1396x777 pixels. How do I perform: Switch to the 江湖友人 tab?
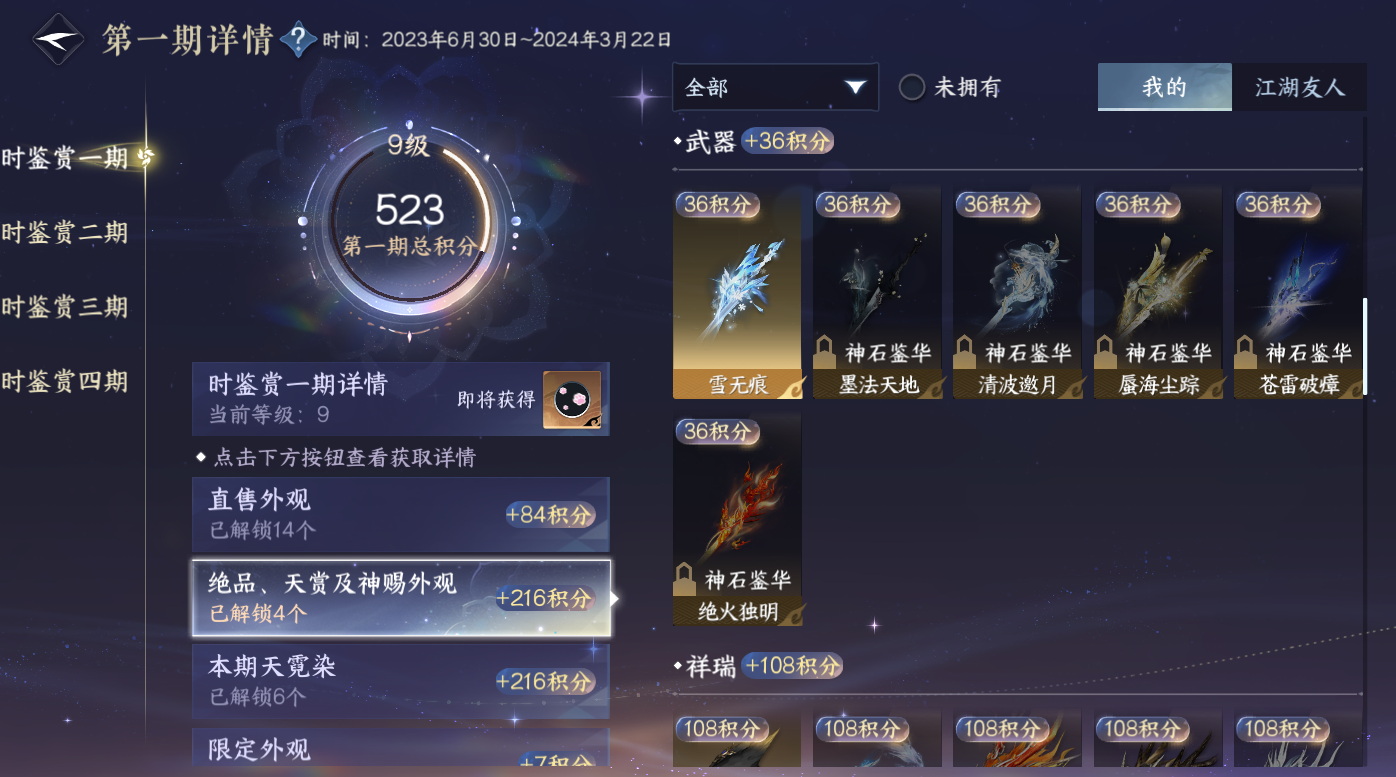point(1299,87)
